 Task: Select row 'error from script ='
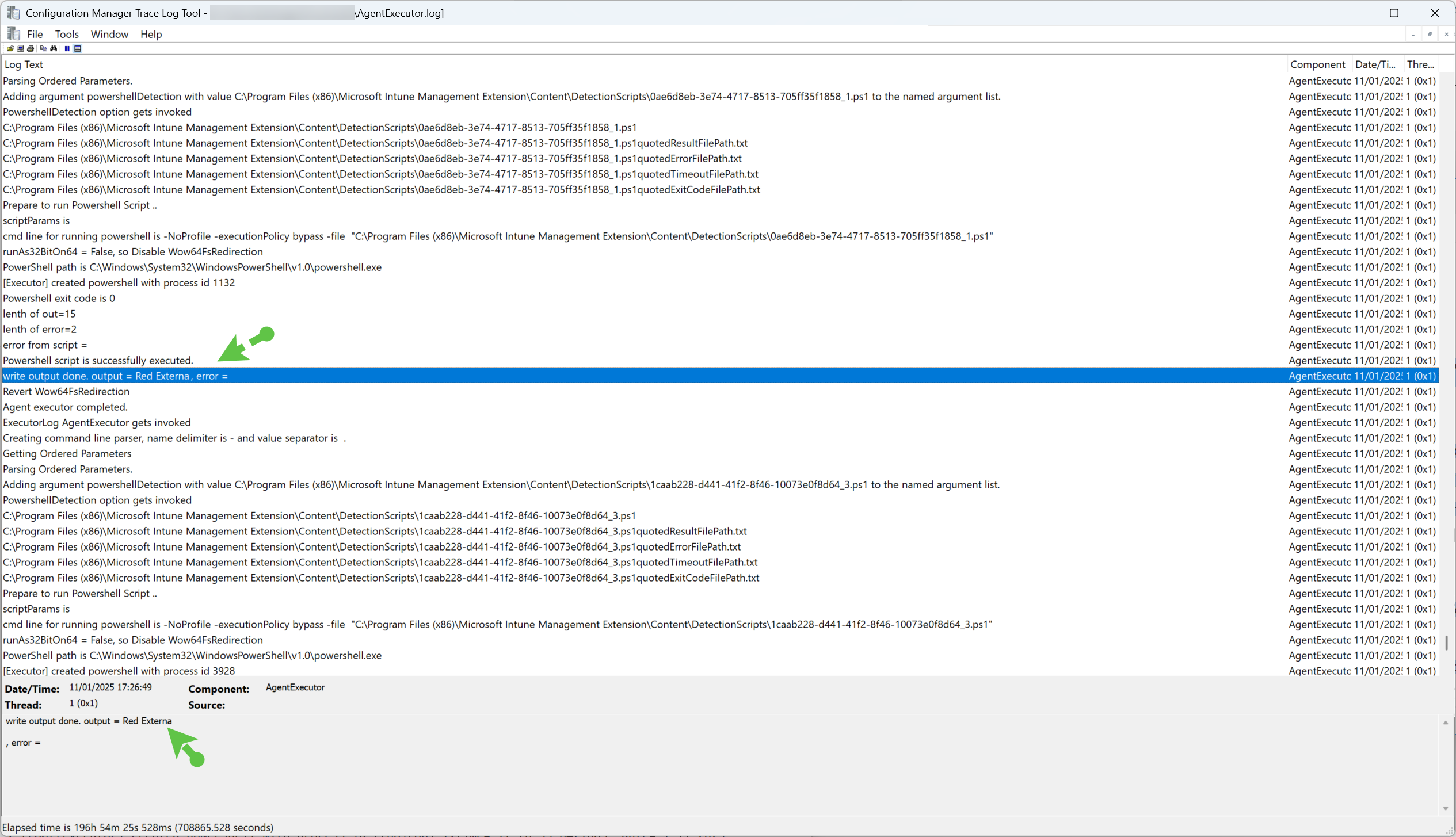[720, 345]
